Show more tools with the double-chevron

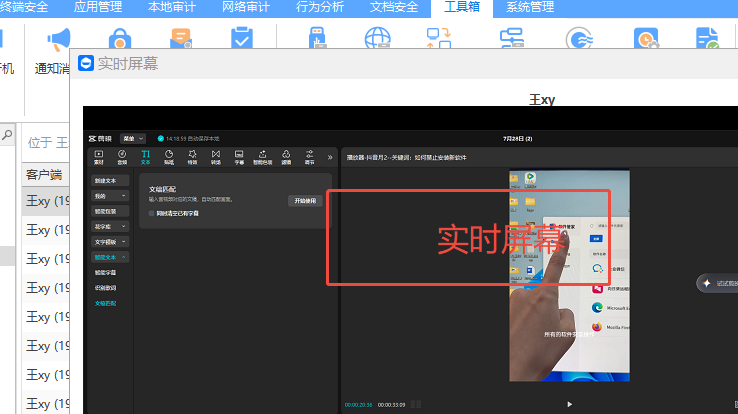pos(330,157)
